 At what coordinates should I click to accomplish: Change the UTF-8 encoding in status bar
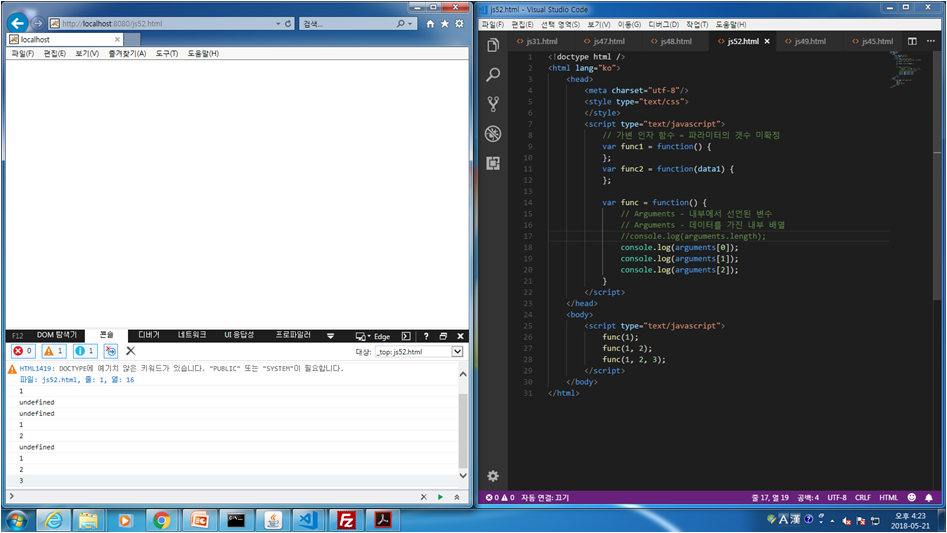(836, 497)
